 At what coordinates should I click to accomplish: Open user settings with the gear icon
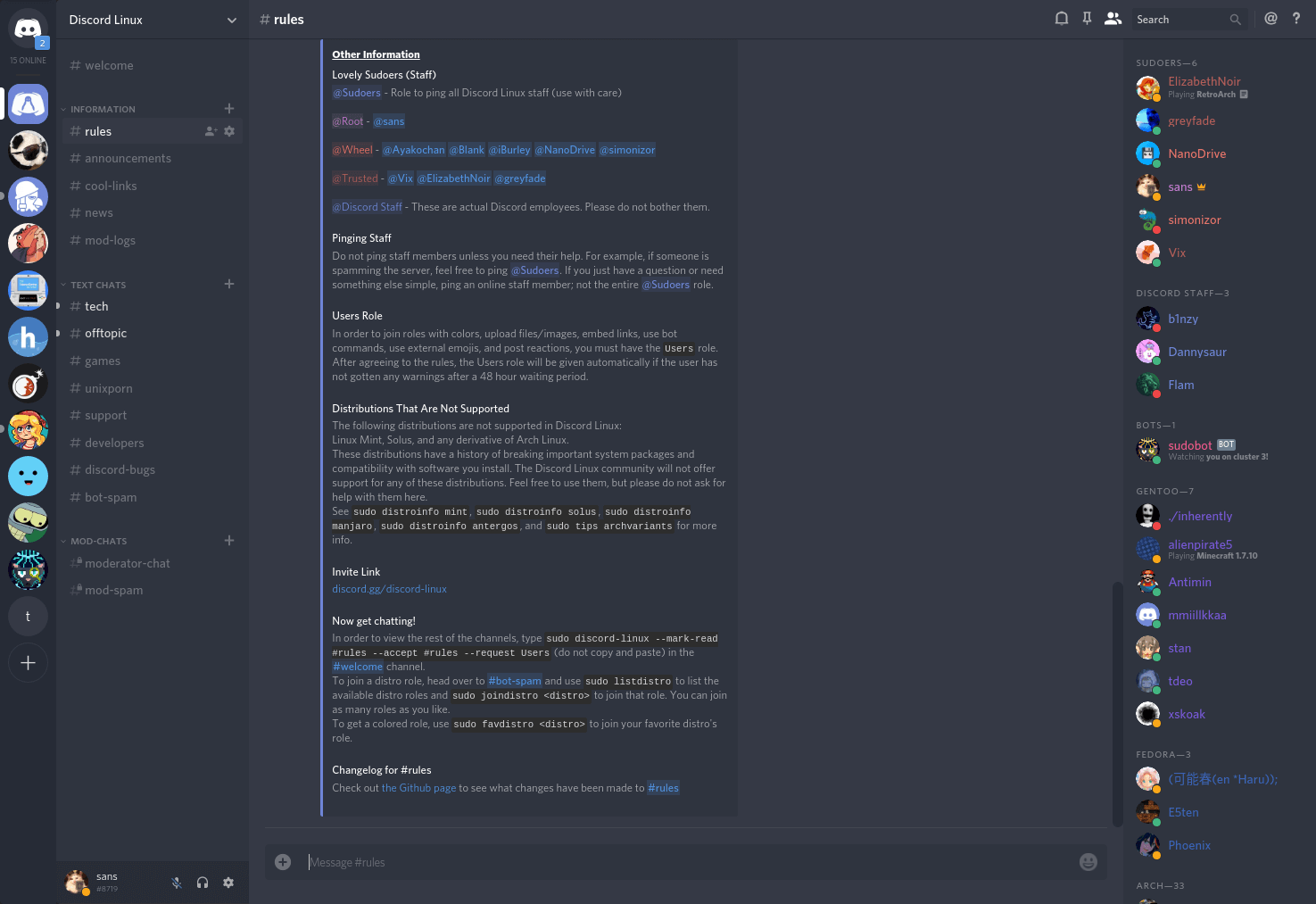pos(228,883)
